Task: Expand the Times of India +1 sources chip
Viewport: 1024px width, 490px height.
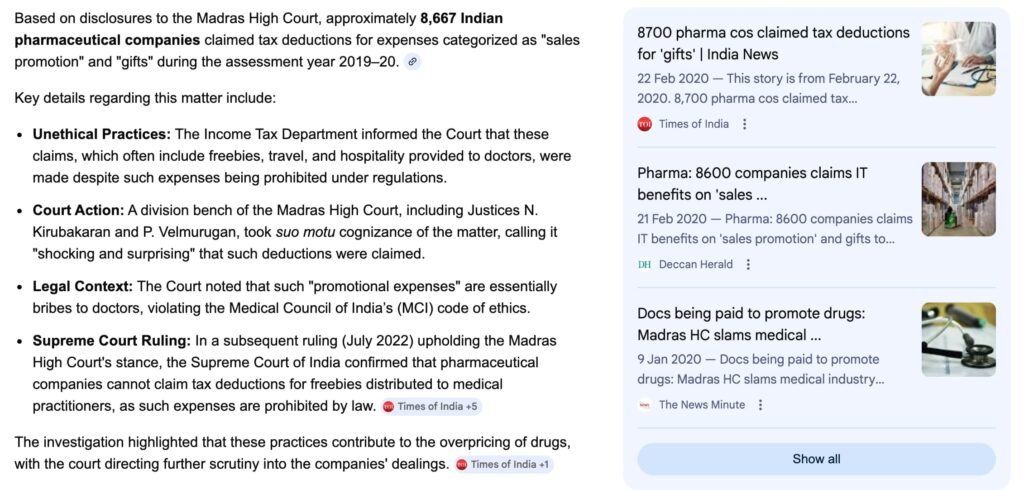Action: (502, 465)
